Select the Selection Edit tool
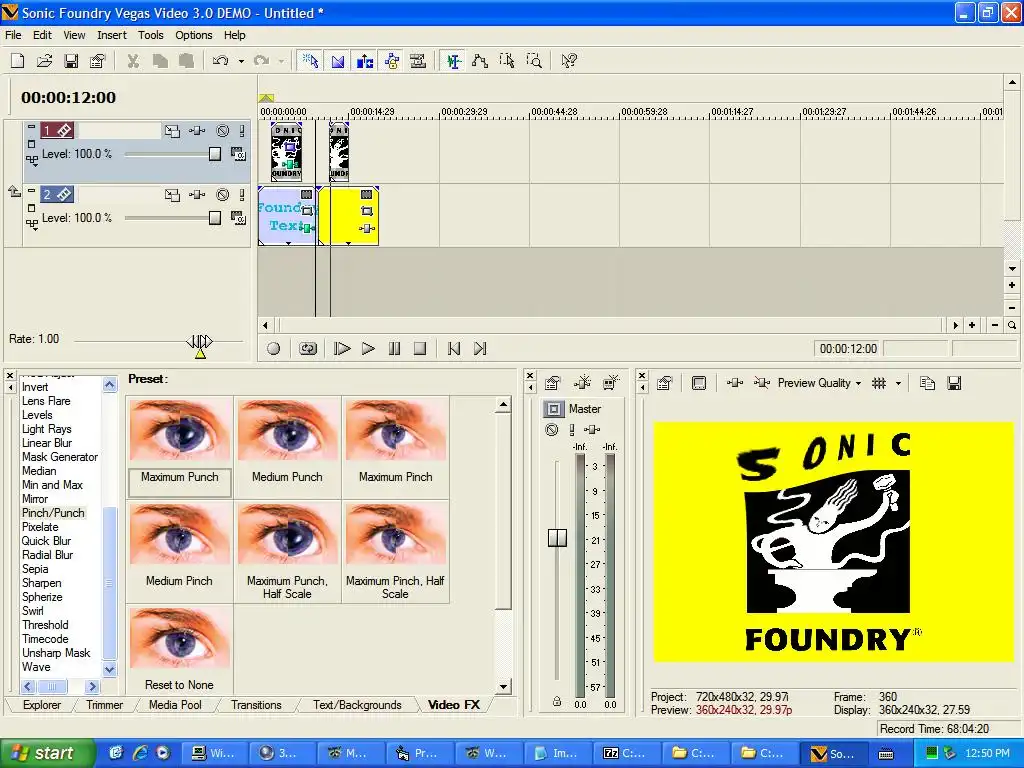 click(x=507, y=61)
